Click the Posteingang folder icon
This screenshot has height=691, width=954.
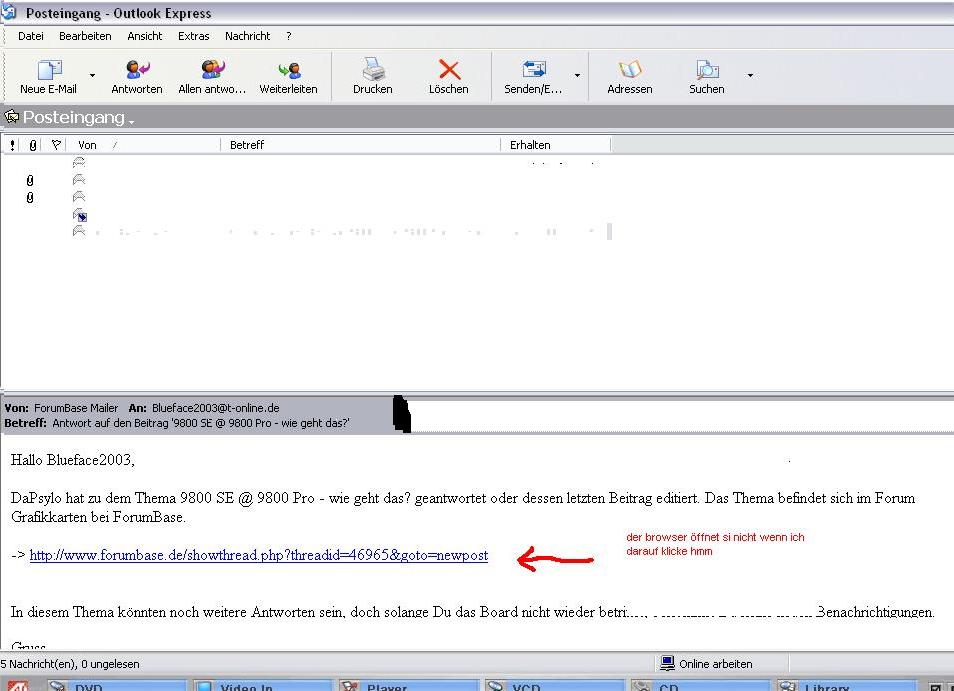12,116
